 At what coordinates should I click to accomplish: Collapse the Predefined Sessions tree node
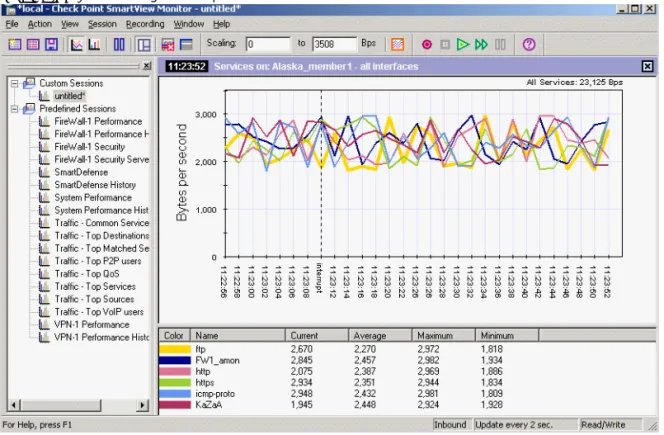point(14,109)
